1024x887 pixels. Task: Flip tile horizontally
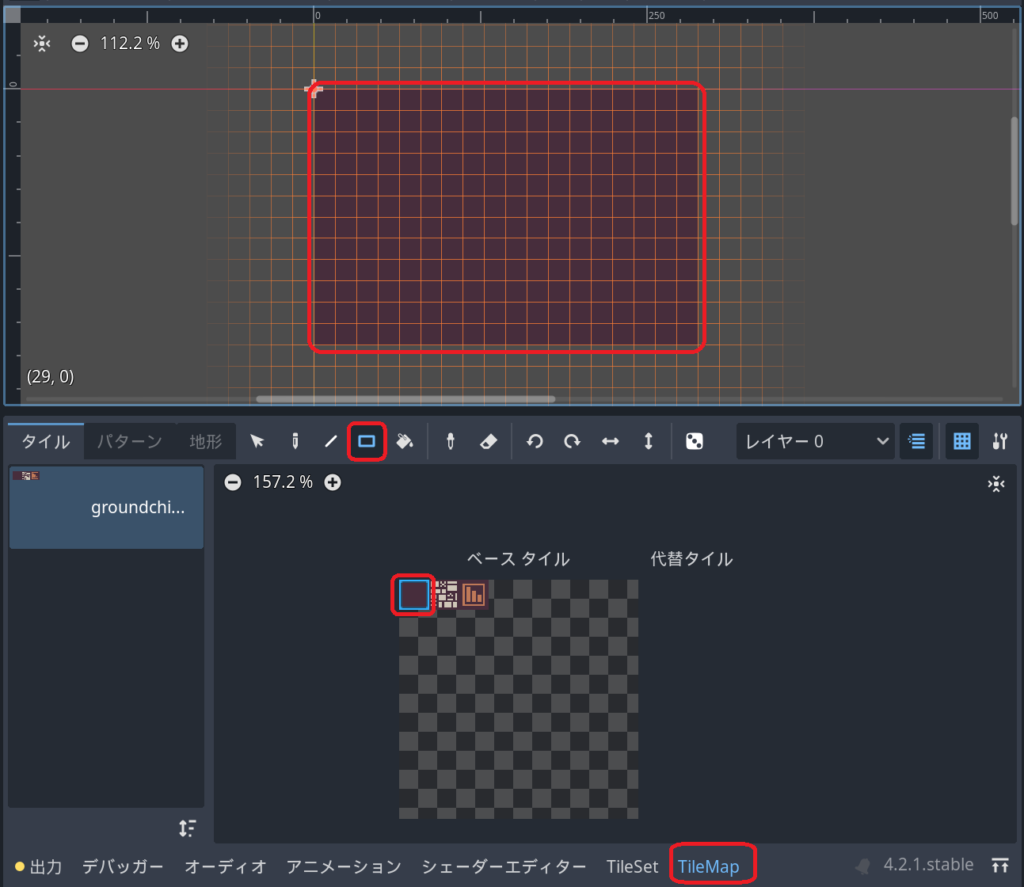pyautogui.click(x=610, y=441)
